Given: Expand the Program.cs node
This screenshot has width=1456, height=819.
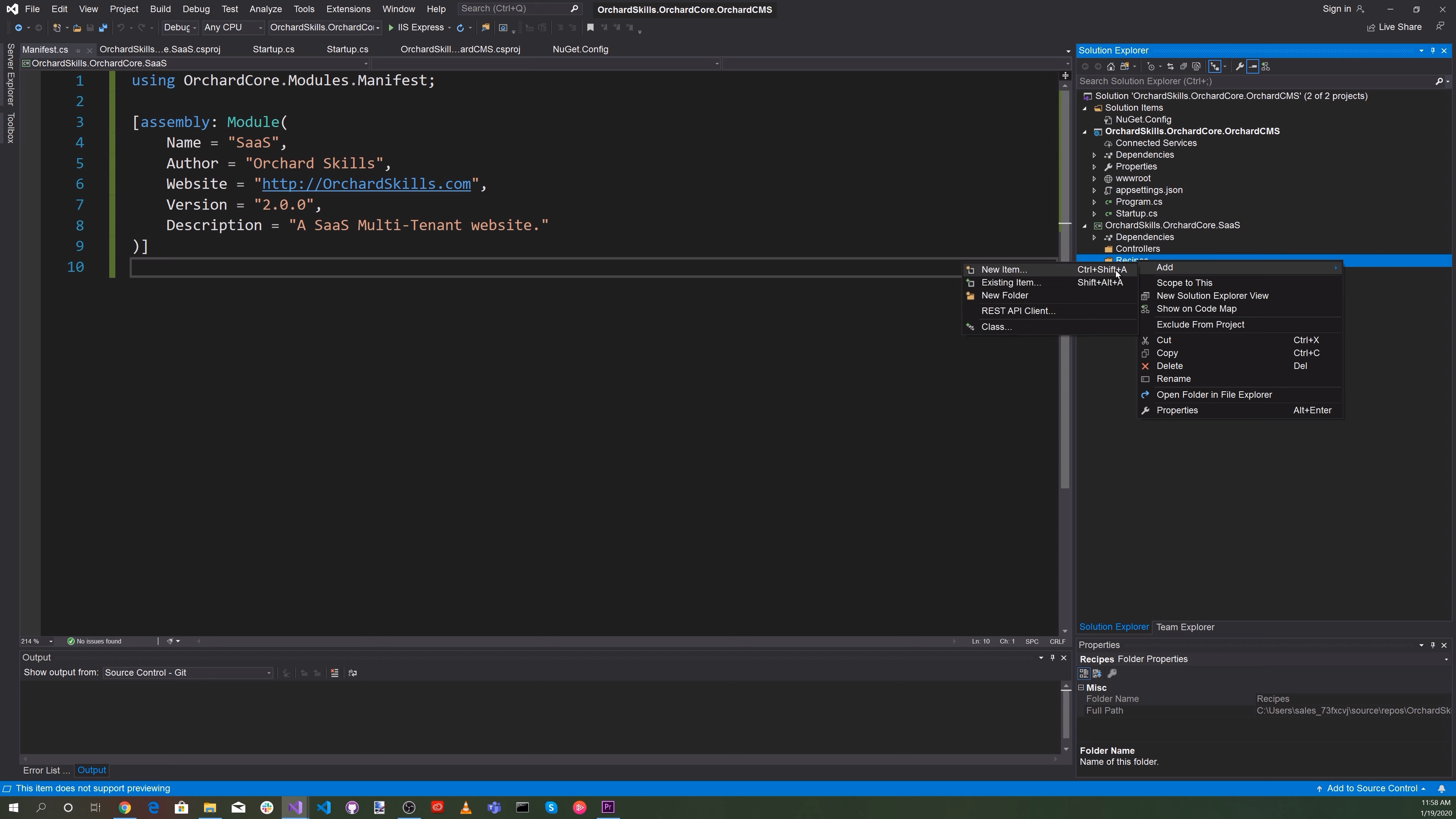Looking at the screenshot, I should [x=1094, y=202].
